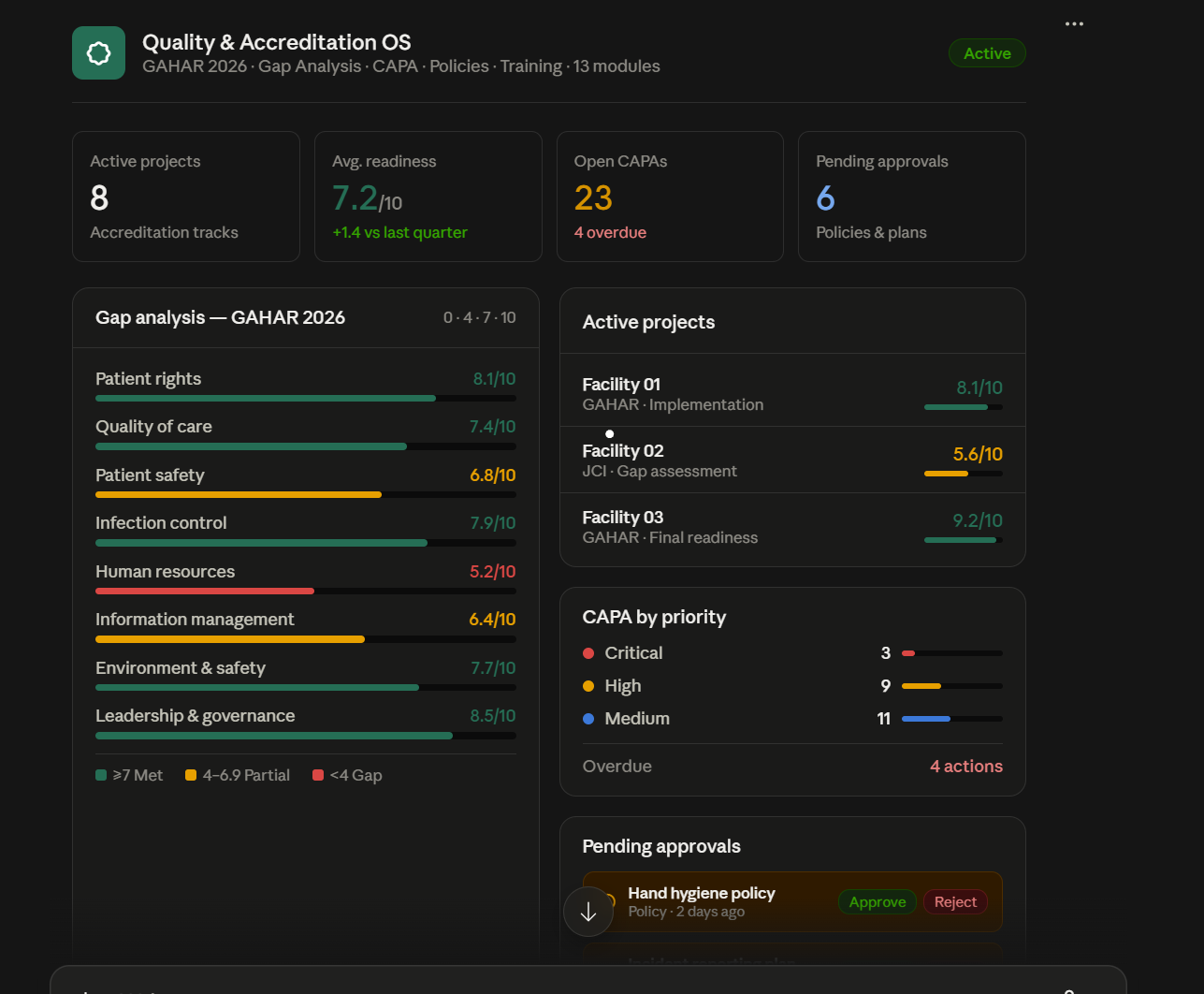Viewport: 1204px width, 994px height.
Task: Click the Patient safety score bar
Action: (306, 494)
